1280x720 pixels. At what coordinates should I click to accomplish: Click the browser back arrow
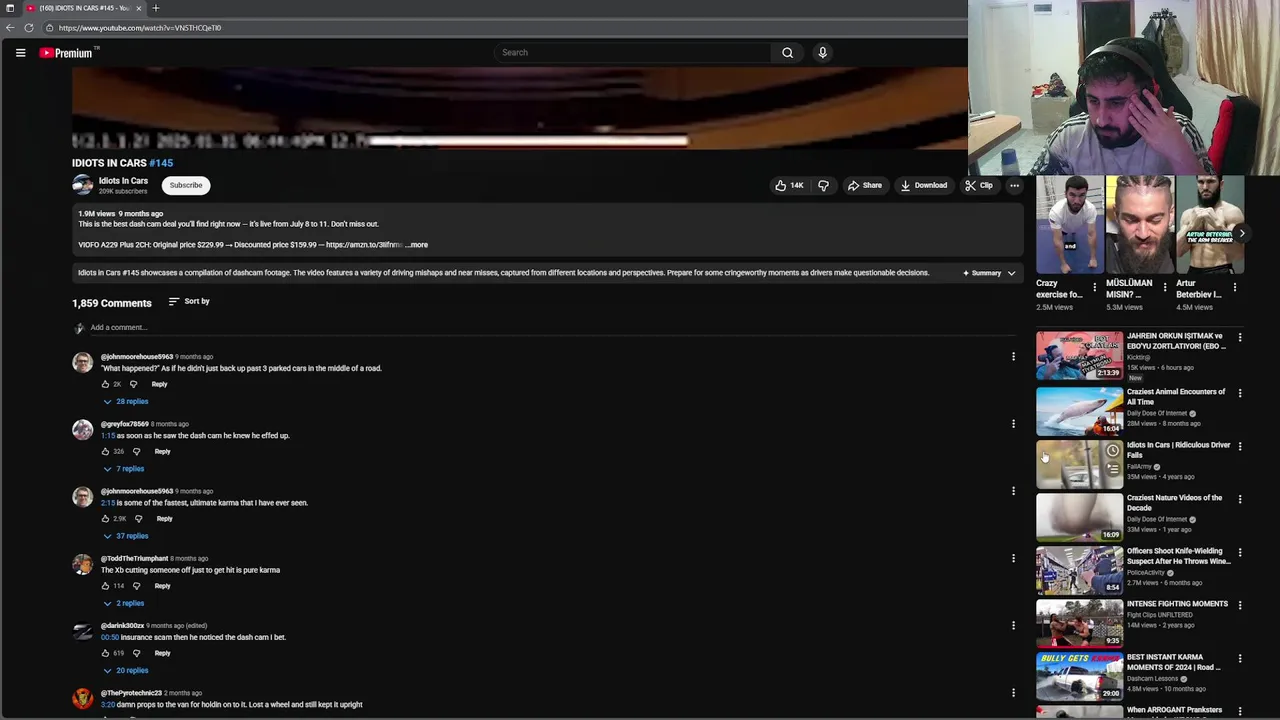tap(10, 28)
